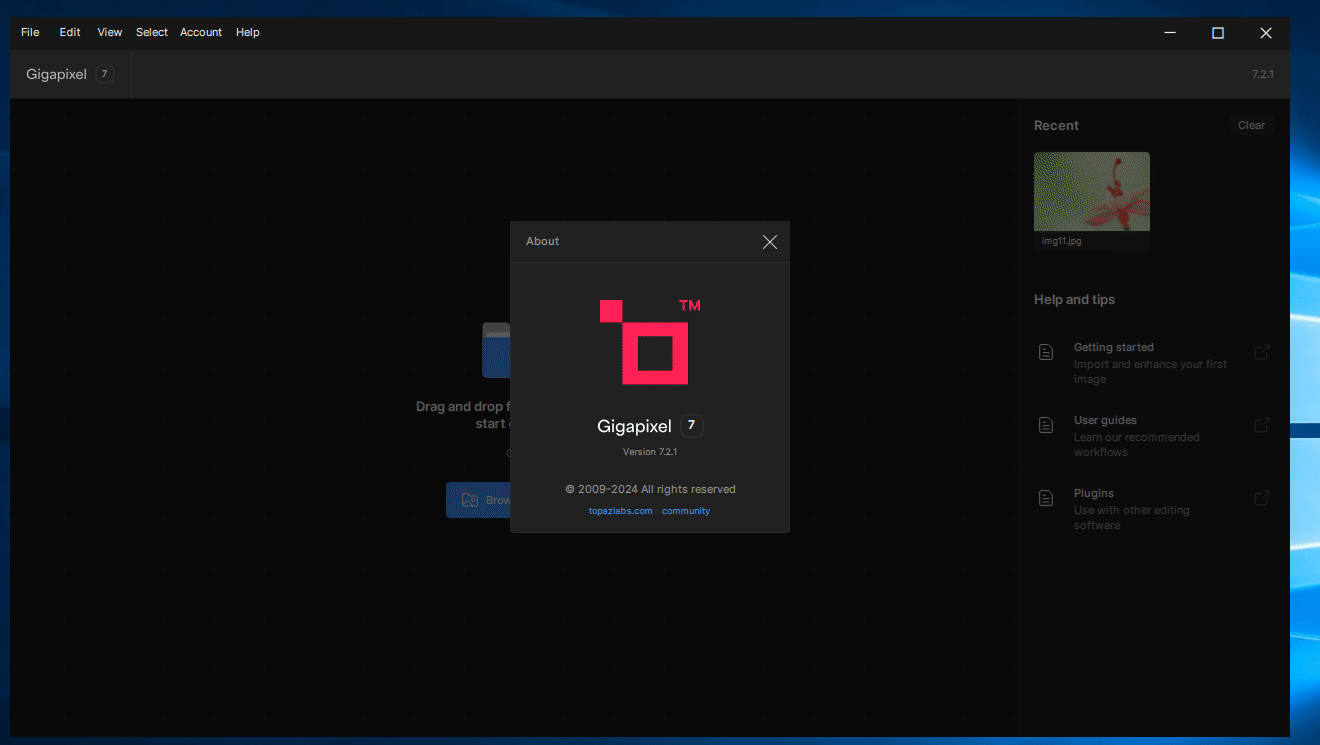Open the Account menu
The width and height of the screenshot is (1320, 745).
pyautogui.click(x=201, y=32)
